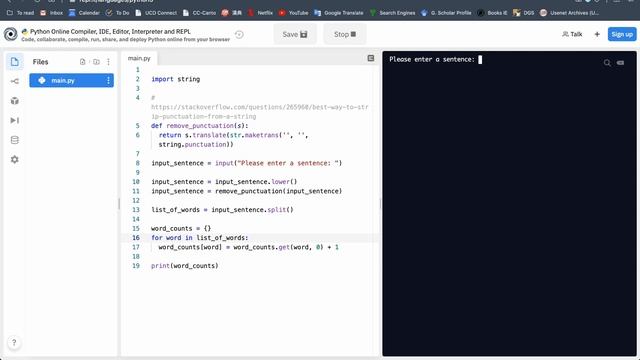Open the Netflix bookmark
The image size is (640, 360).
[x=260, y=13]
